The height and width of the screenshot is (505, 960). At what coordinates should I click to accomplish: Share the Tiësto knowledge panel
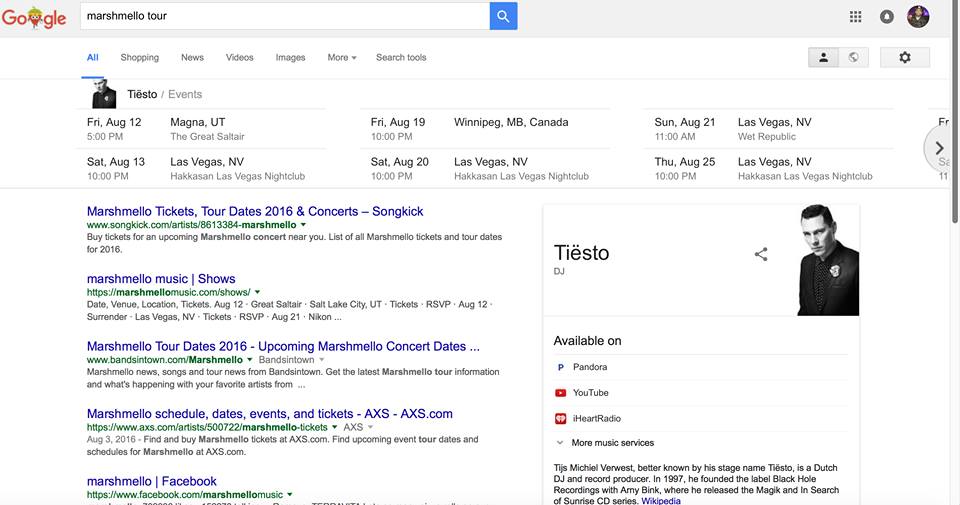[761, 254]
